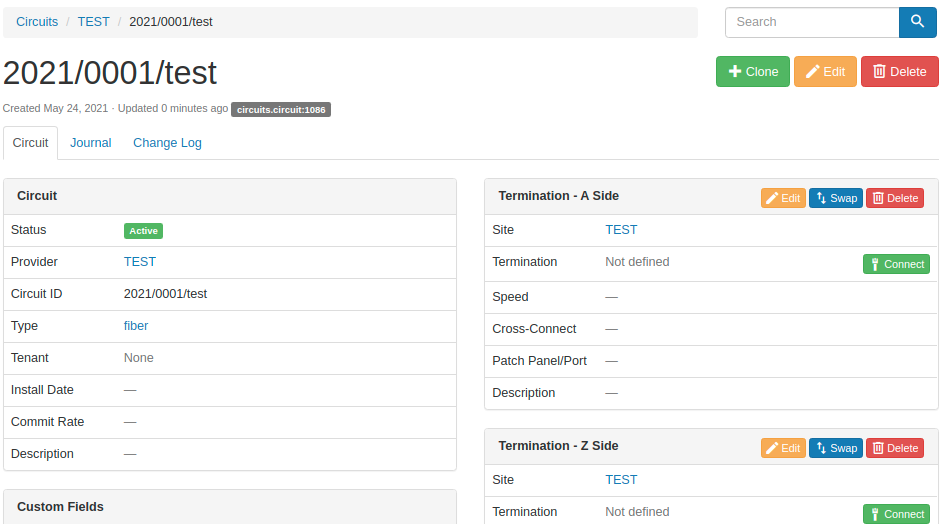Screen dimensions: 942x524
Task: Open the fiber circuit type link
Action: [136, 326]
